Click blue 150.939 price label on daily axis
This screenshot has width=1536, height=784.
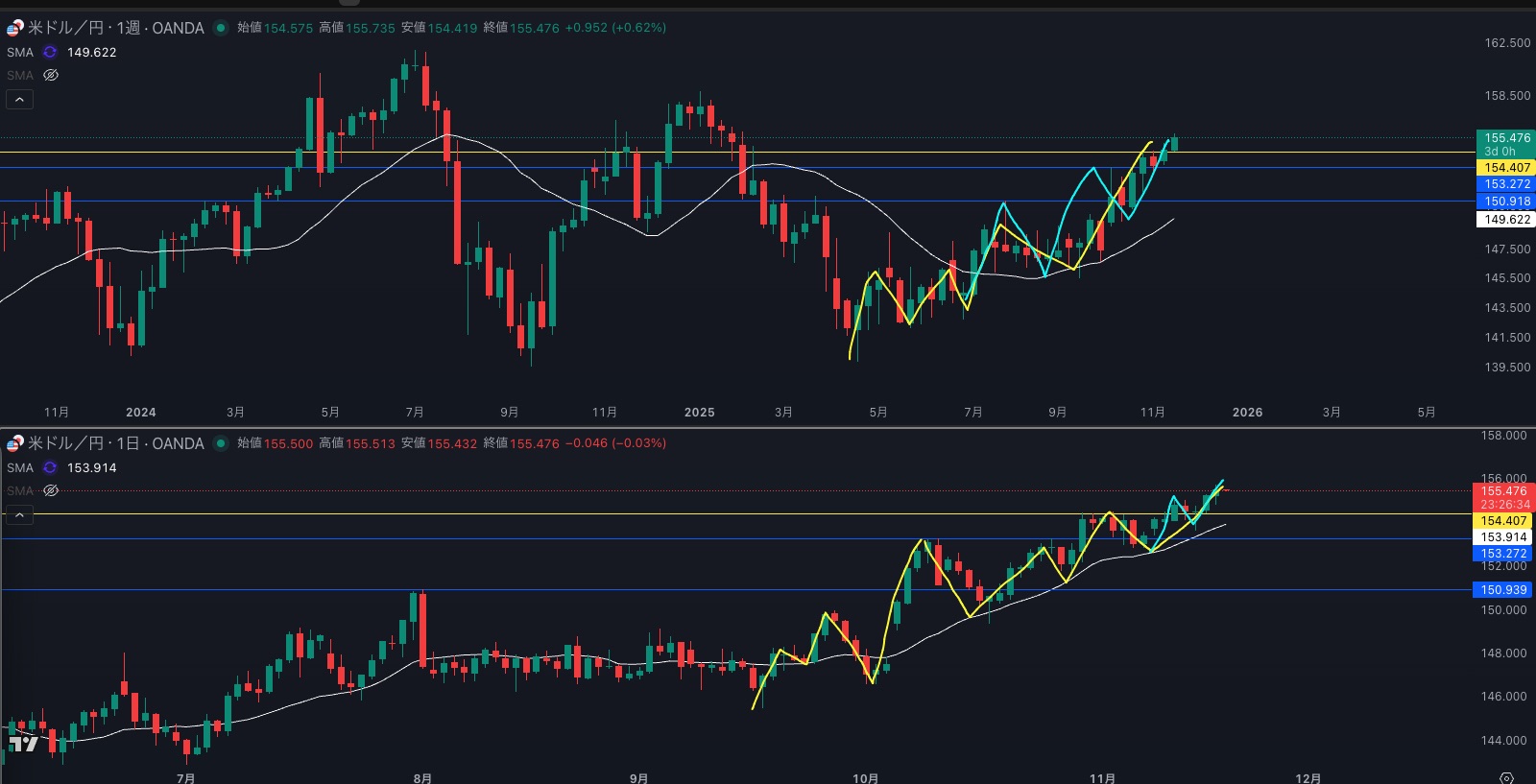tap(1502, 590)
